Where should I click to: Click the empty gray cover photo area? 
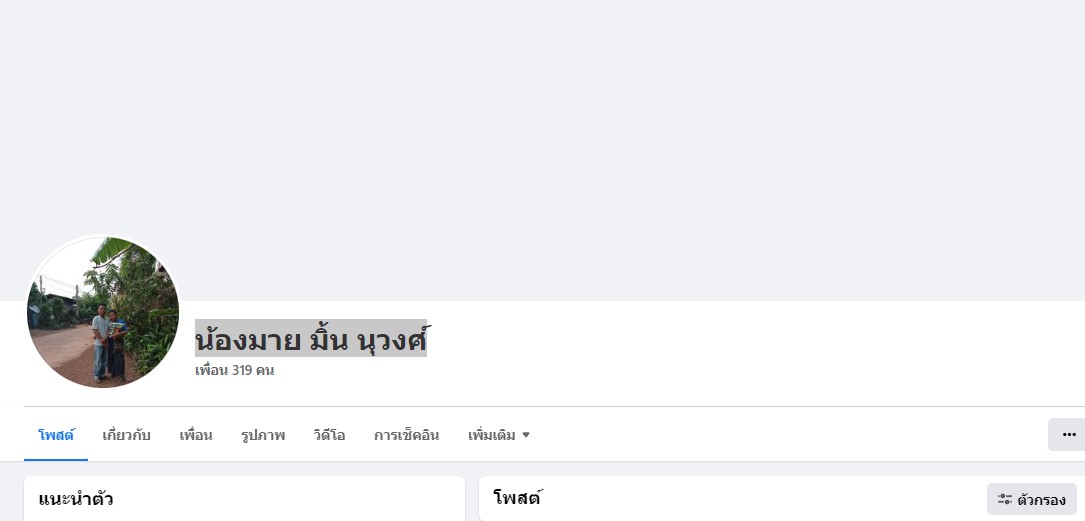tap(542, 150)
